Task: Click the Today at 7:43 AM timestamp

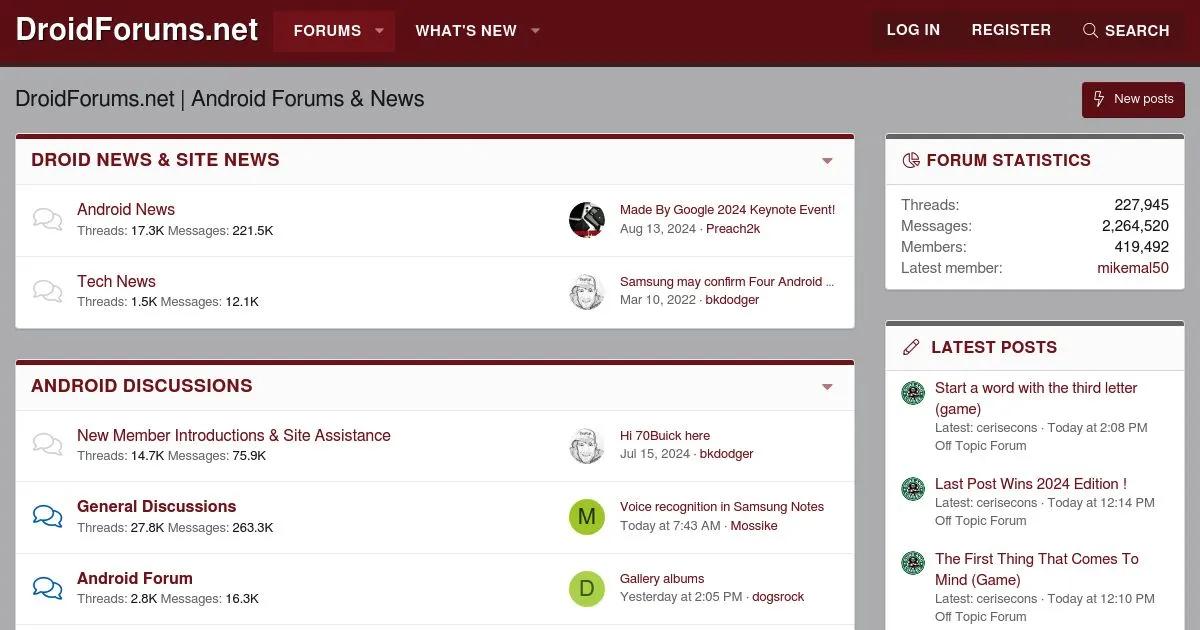Action: (670, 526)
